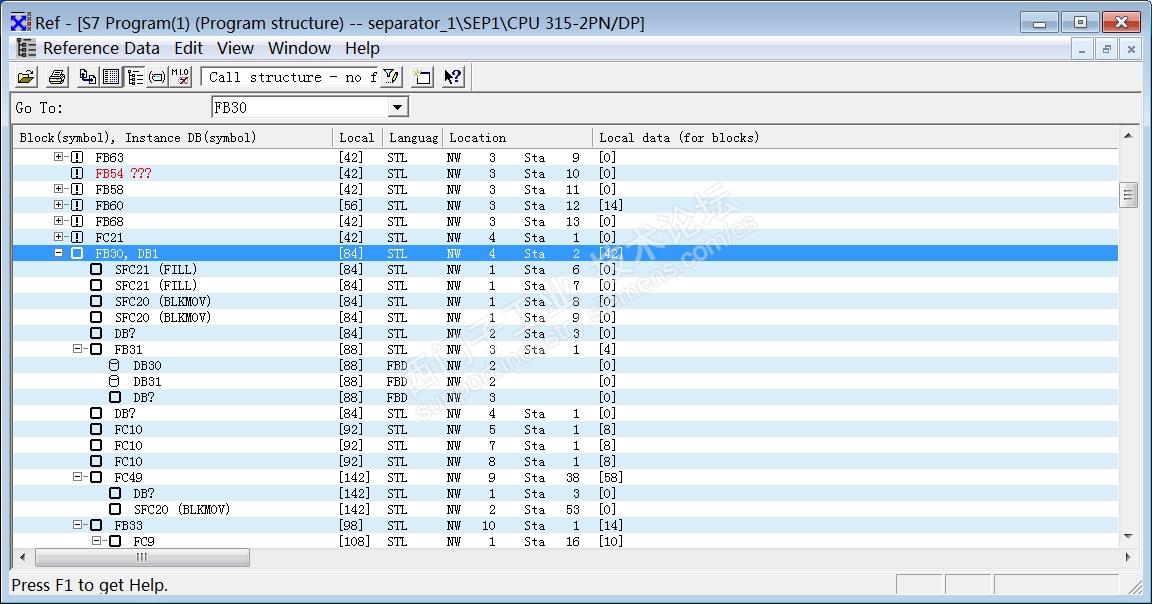Image resolution: width=1152 pixels, height=604 pixels.
Task: Click the FC49 block icon
Action: point(96,477)
